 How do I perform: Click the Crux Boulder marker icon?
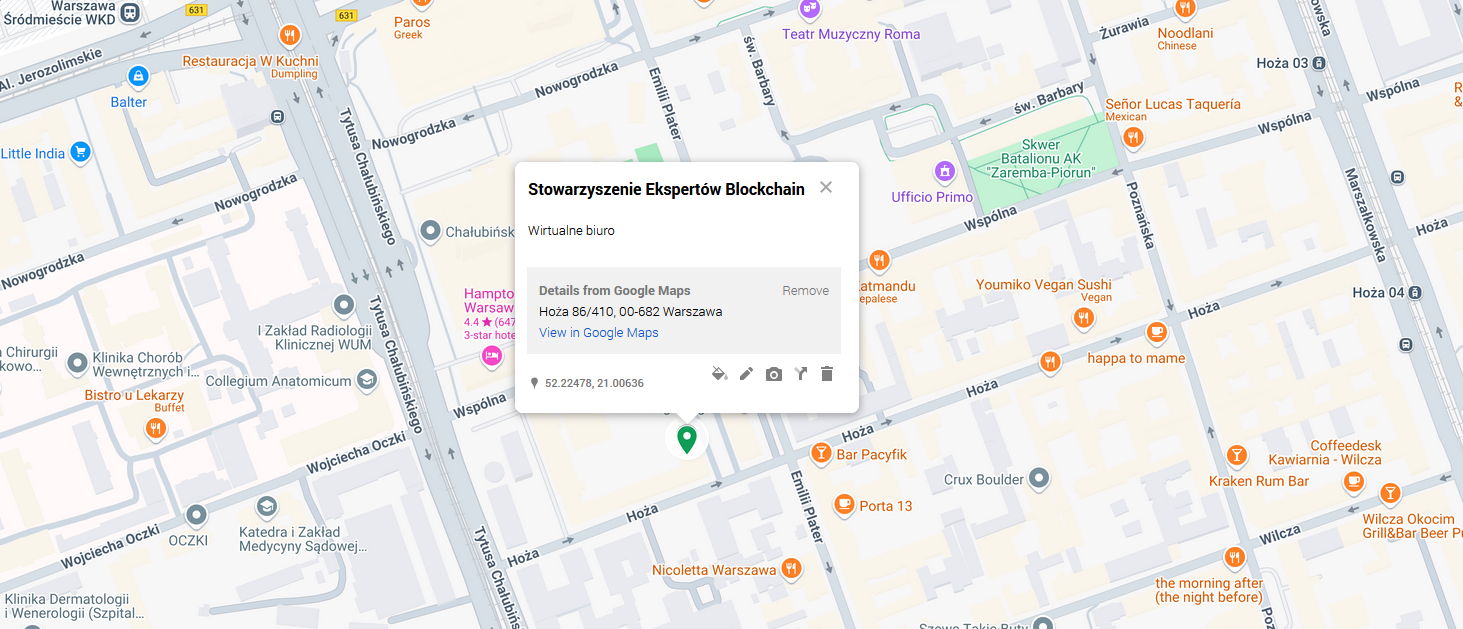point(1040,479)
